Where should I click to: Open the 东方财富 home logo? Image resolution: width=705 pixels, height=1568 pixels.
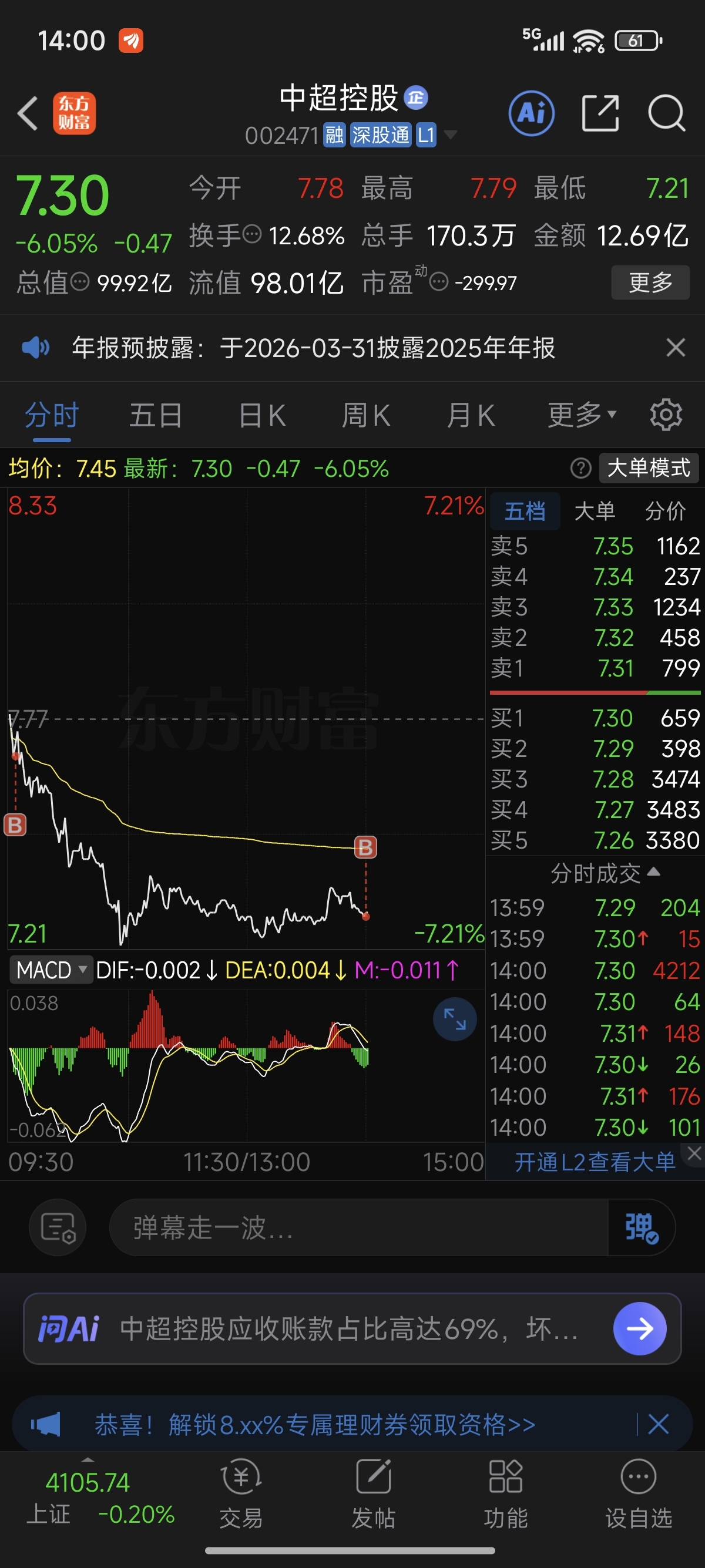coord(74,113)
